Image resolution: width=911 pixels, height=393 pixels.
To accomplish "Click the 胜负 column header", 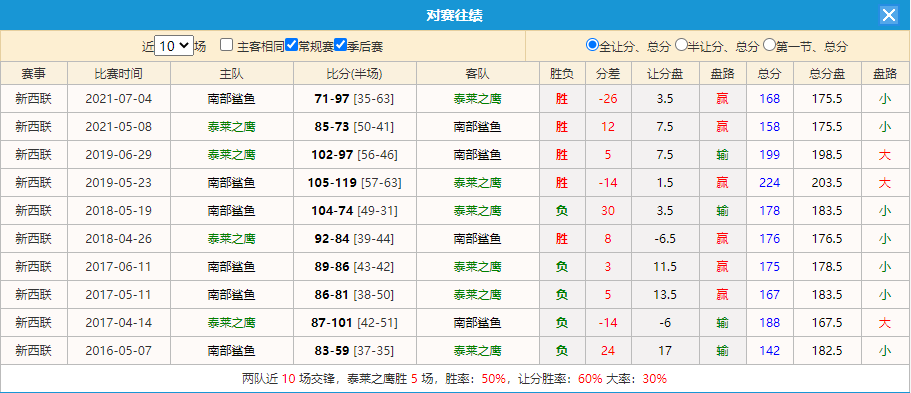I will [562, 73].
